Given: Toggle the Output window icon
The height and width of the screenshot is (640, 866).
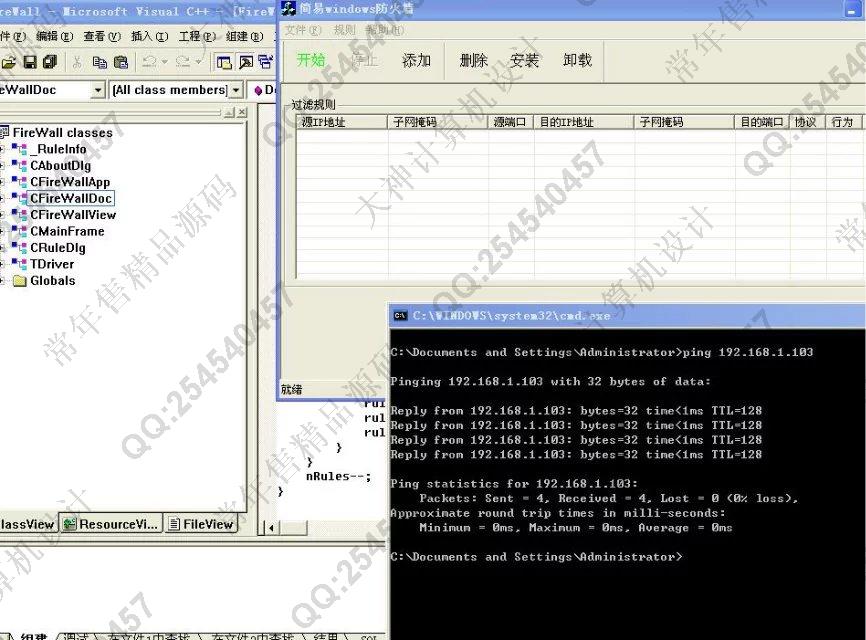Looking at the screenshot, I should [245, 62].
